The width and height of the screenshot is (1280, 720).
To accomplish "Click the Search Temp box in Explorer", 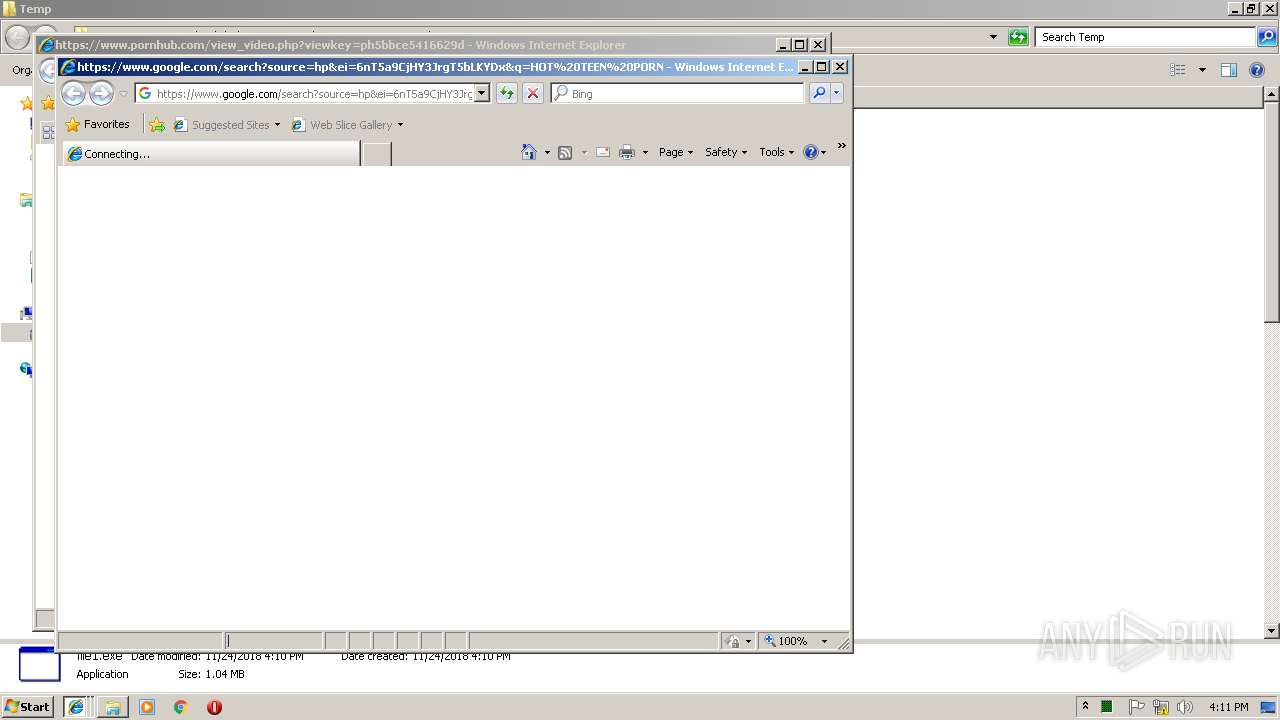I will pos(1145,37).
